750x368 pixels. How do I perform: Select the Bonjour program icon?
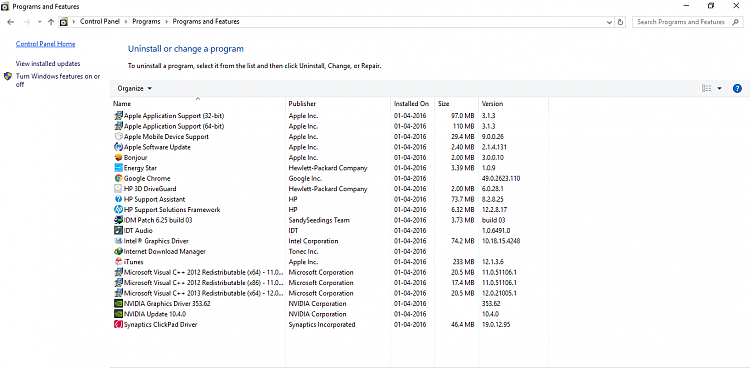tap(119, 157)
